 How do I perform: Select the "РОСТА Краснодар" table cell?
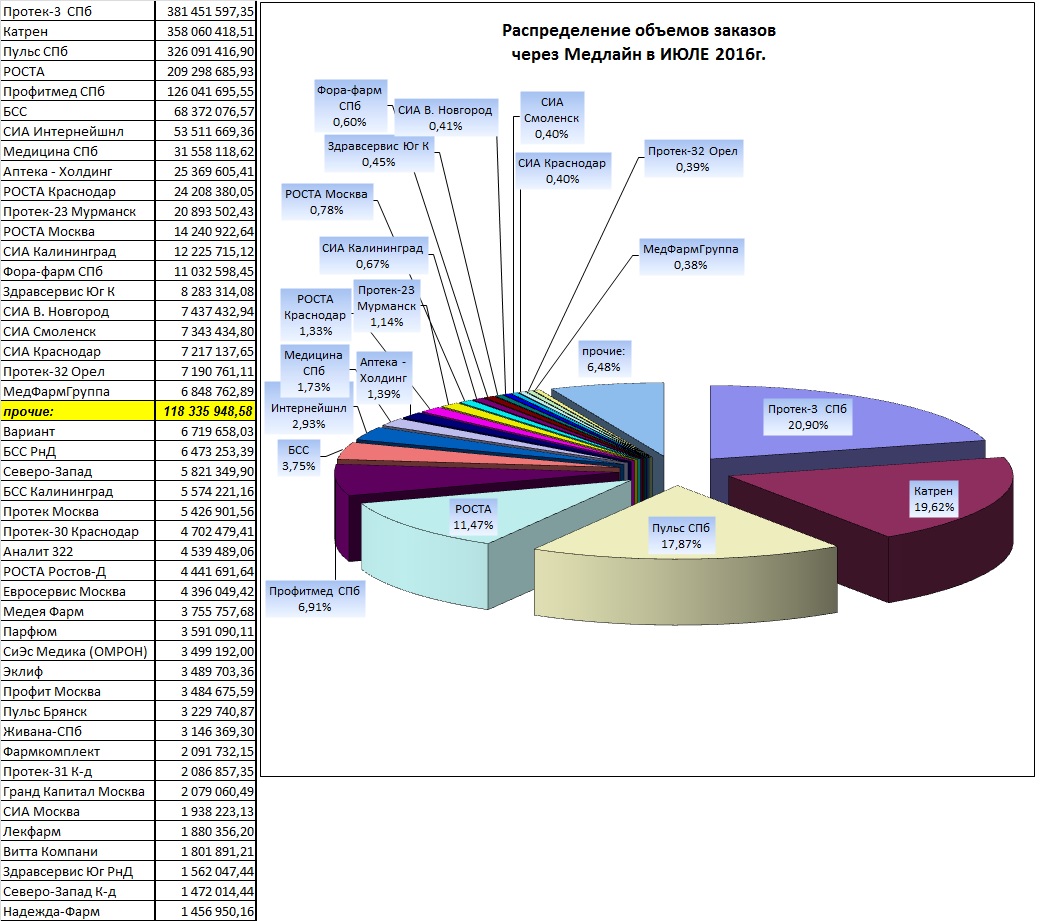[78, 191]
